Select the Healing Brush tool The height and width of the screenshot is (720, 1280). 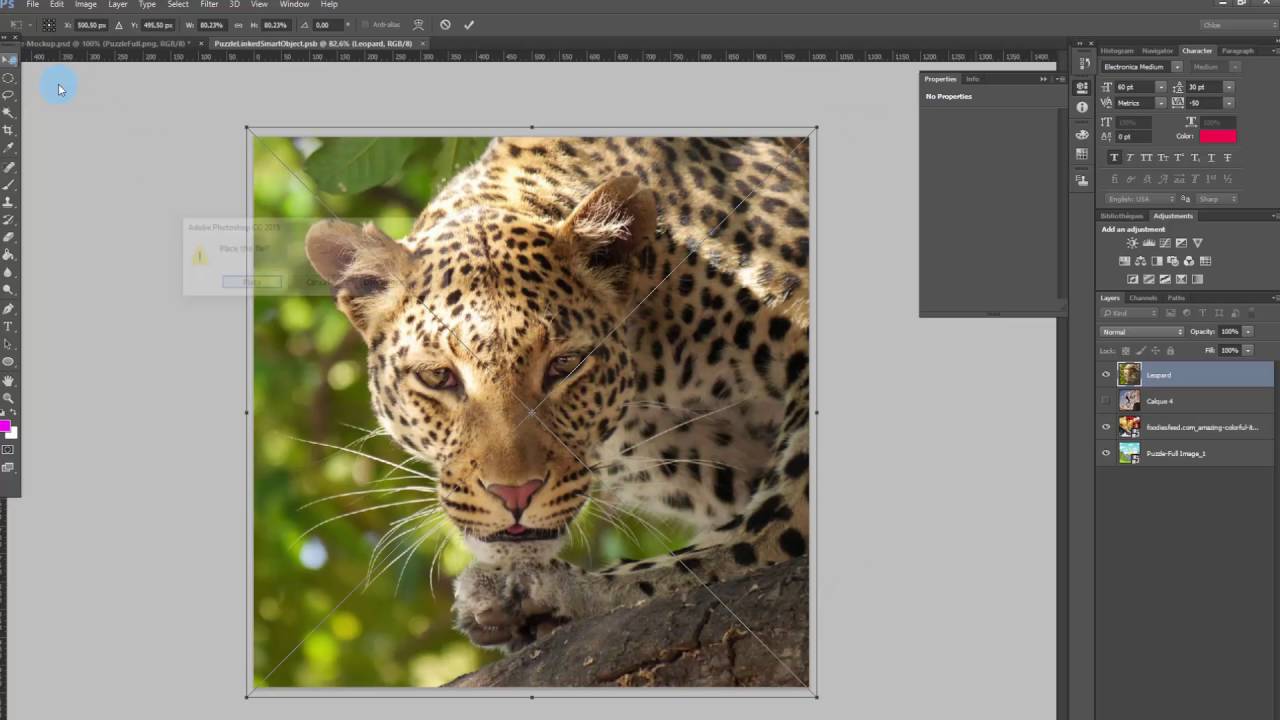point(8,167)
